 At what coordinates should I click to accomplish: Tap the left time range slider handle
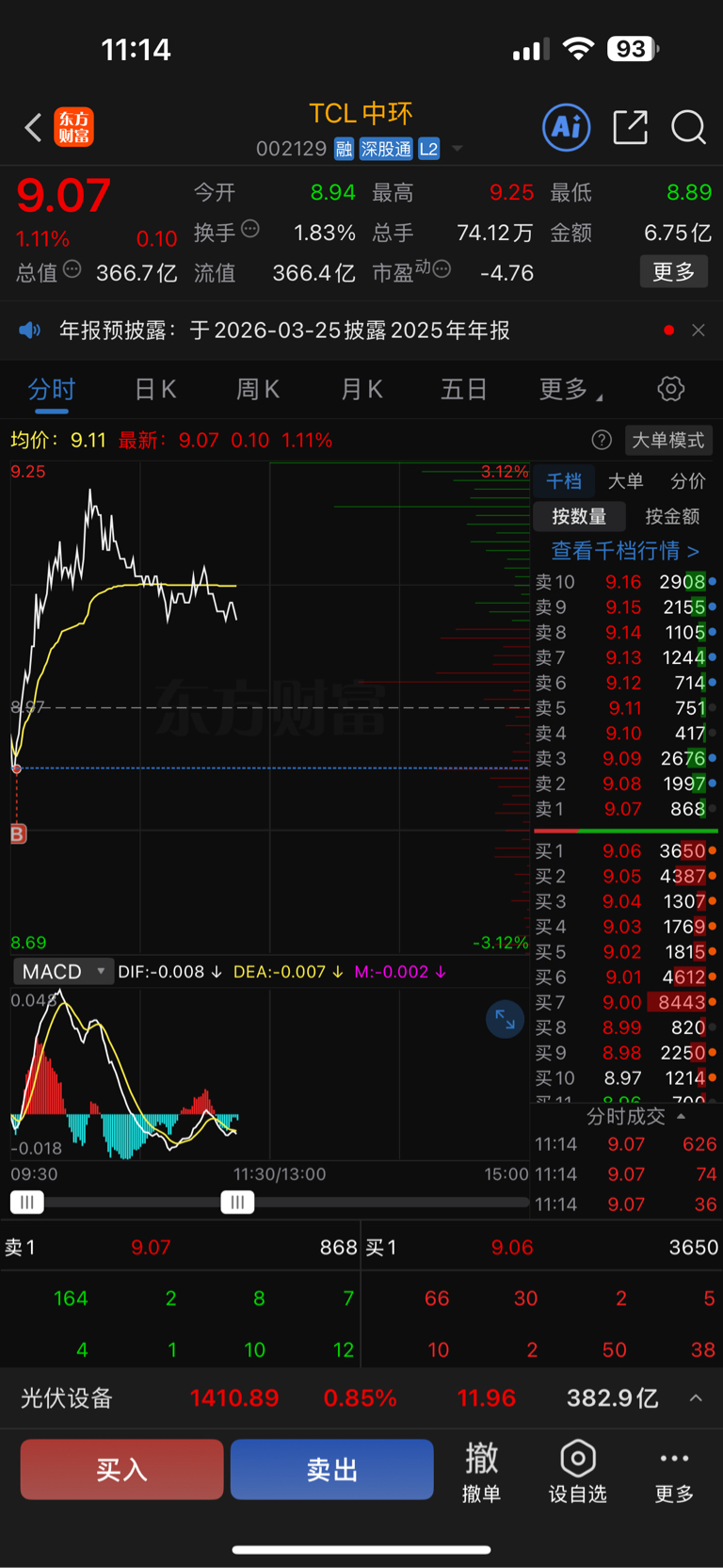point(27,1202)
